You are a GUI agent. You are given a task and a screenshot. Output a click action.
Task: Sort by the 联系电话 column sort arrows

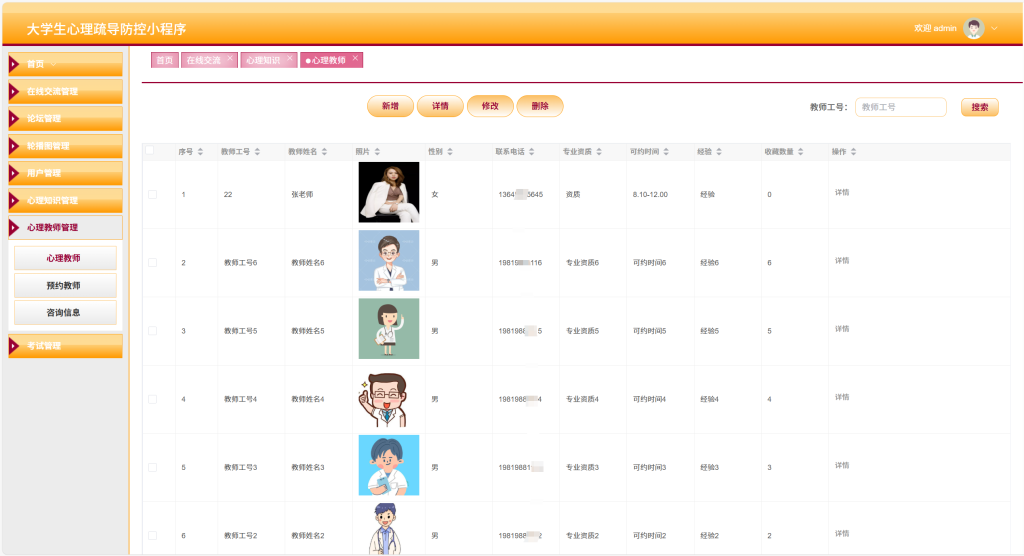(x=532, y=152)
